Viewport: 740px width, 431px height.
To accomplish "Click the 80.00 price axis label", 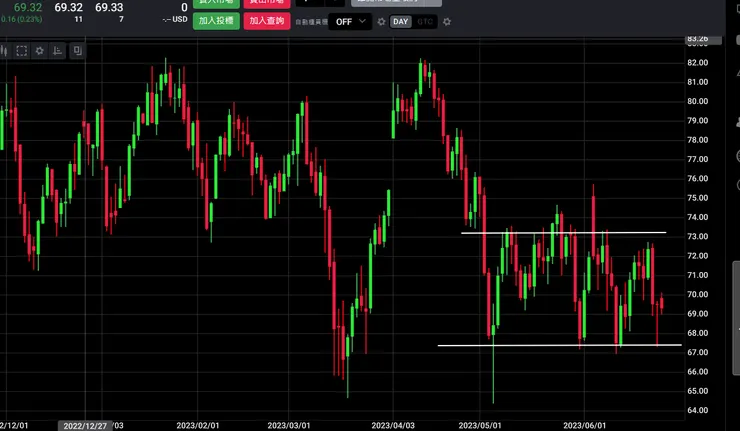I will pos(698,101).
